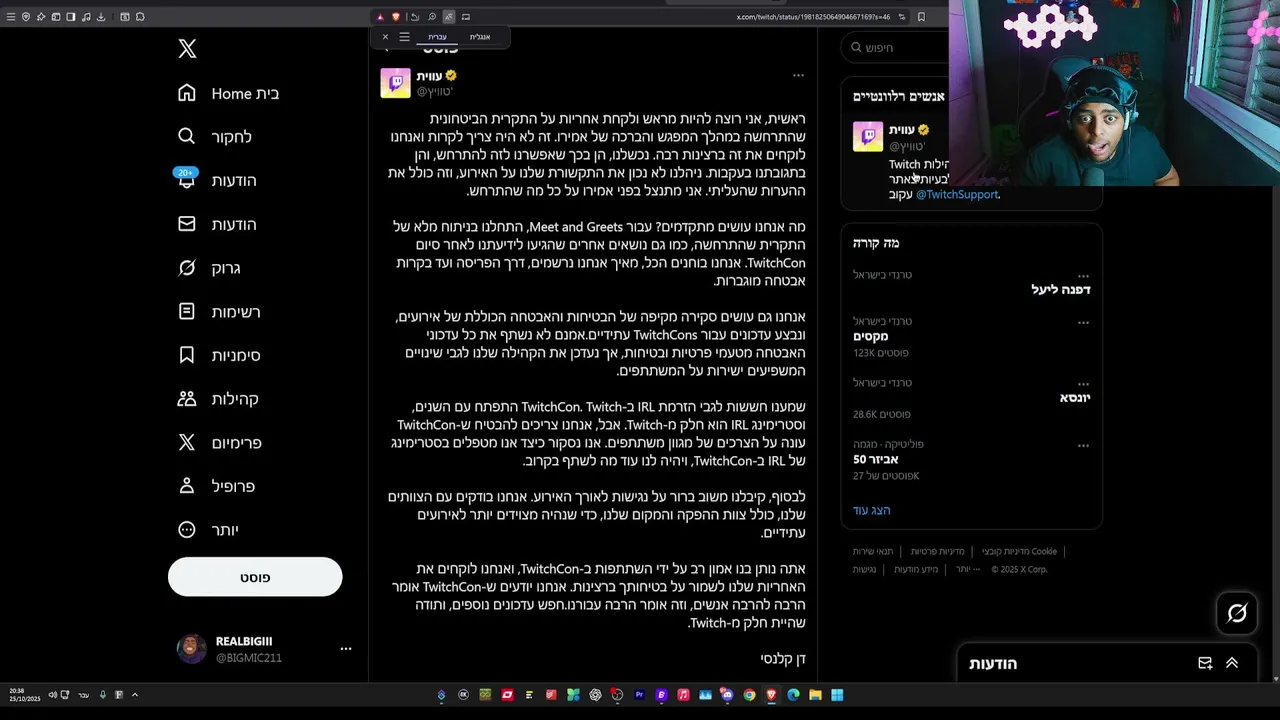
Task: Click the Twitch avatar in relevant people
Action: tap(868, 137)
